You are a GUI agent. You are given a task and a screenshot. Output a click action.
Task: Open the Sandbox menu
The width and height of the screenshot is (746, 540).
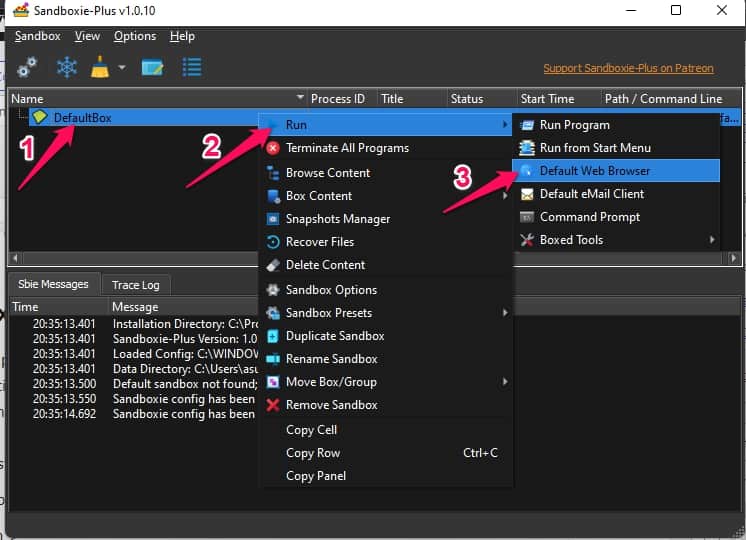click(x=38, y=36)
